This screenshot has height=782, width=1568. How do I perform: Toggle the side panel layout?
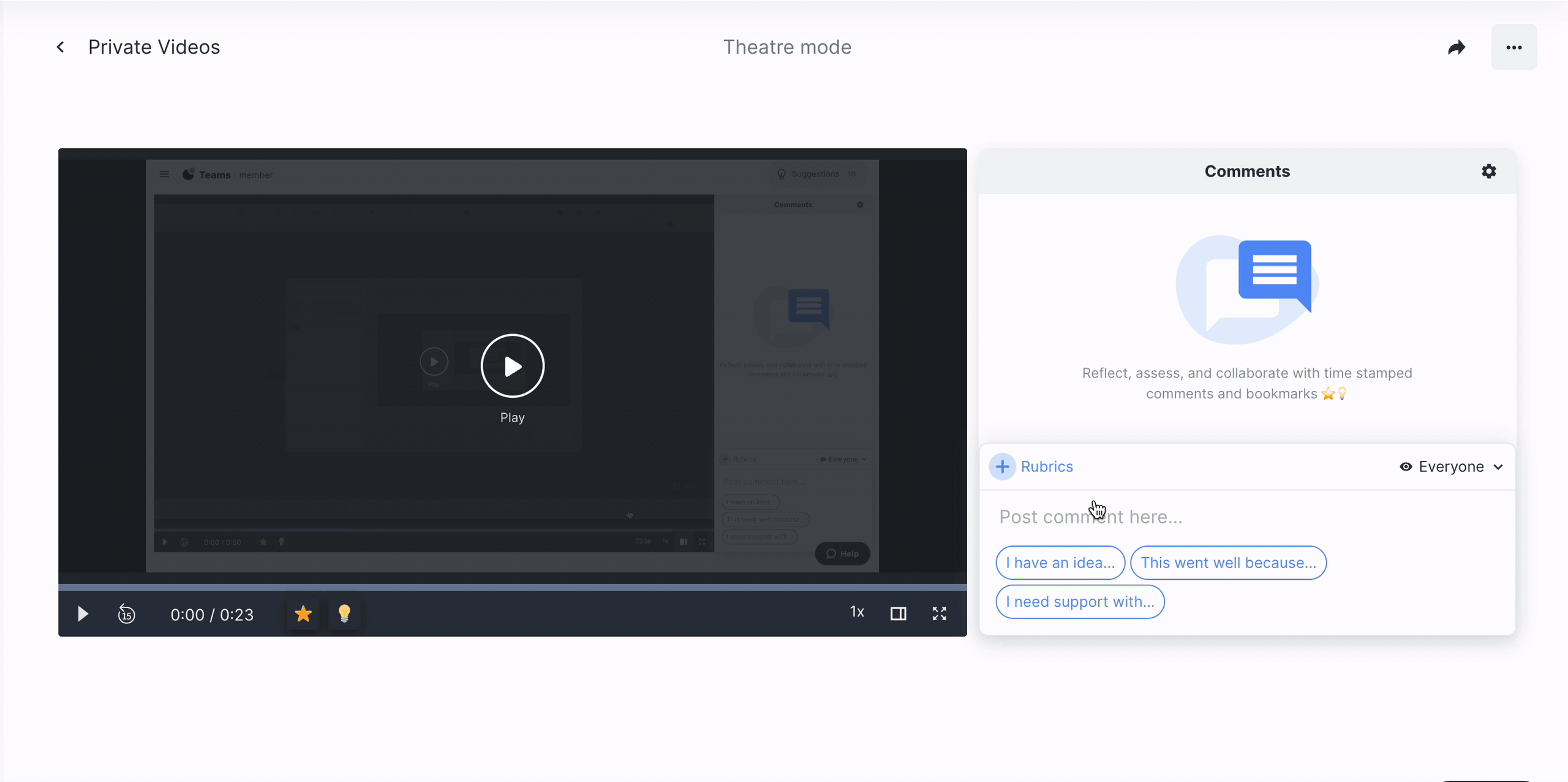coord(898,613)
